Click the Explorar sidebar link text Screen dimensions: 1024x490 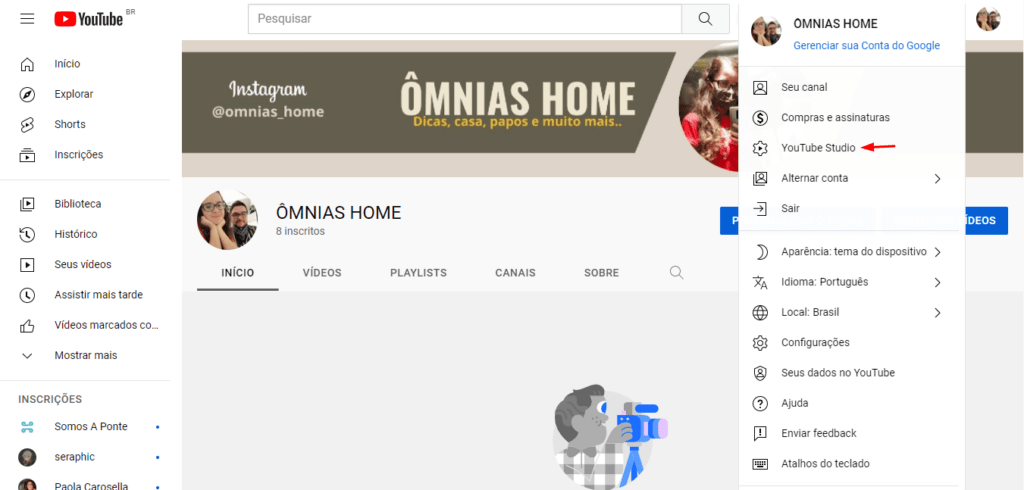coord(74,94)
